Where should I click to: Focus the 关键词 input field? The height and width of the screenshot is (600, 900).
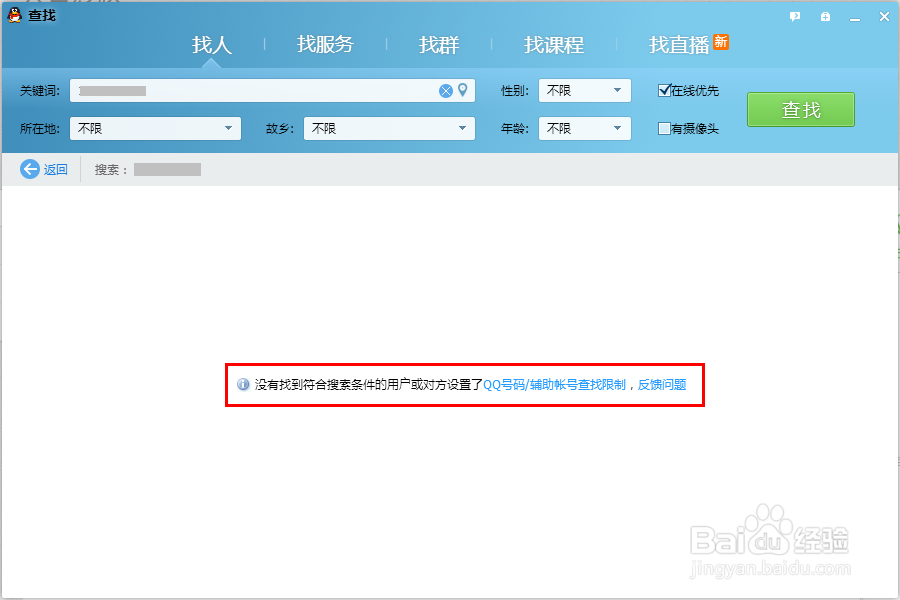(x=272, y=91)
